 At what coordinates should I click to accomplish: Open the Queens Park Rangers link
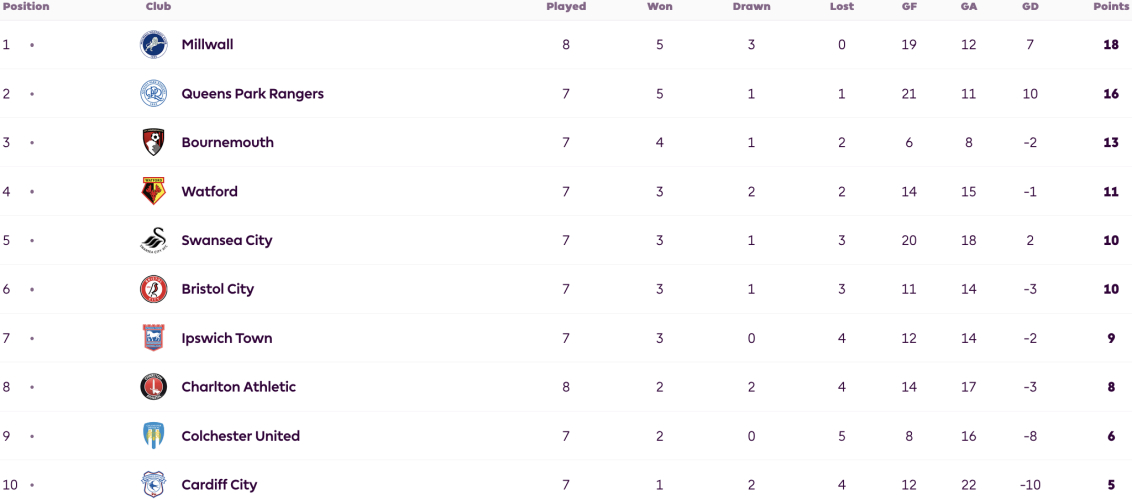click(x=253, y=94)
